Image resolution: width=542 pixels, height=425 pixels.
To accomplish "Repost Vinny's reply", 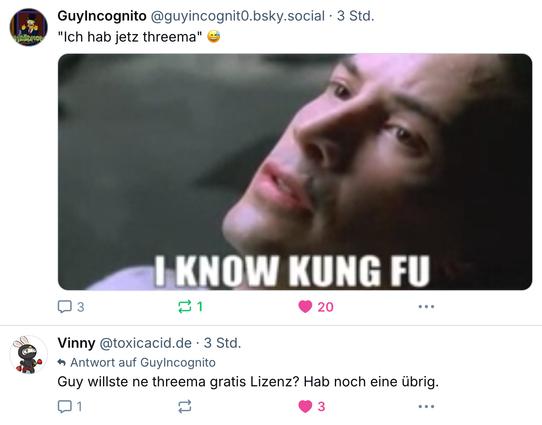I will click(x=185, y=406).
